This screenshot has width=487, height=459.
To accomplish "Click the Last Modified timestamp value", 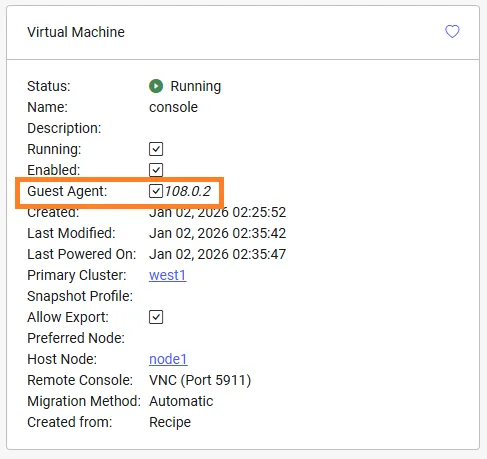I will click(217, 233).
